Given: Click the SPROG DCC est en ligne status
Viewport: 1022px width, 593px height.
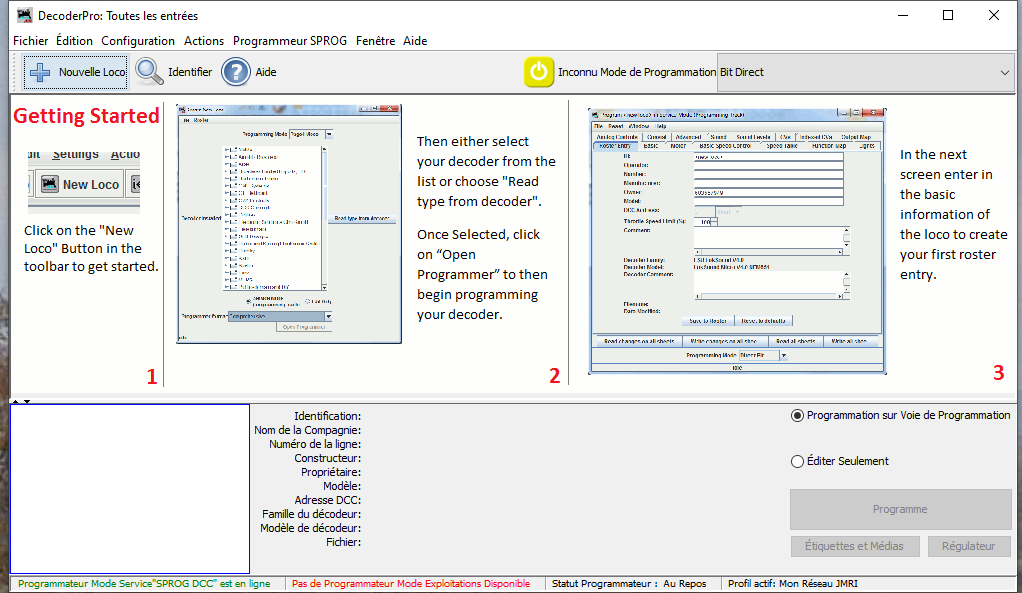Looking at the screenshot, I should coord(144,584).
